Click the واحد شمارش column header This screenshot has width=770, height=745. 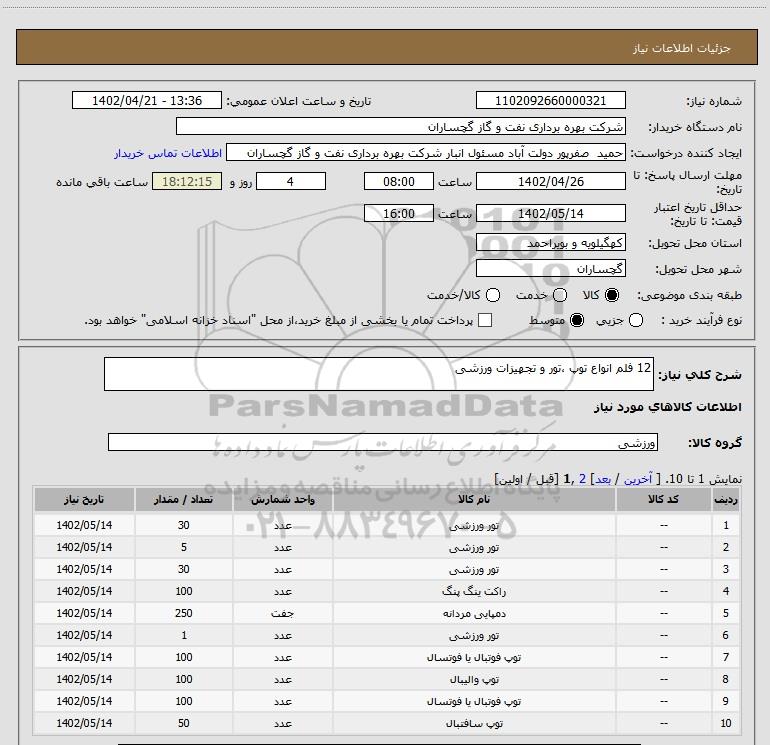coord(283,499)
